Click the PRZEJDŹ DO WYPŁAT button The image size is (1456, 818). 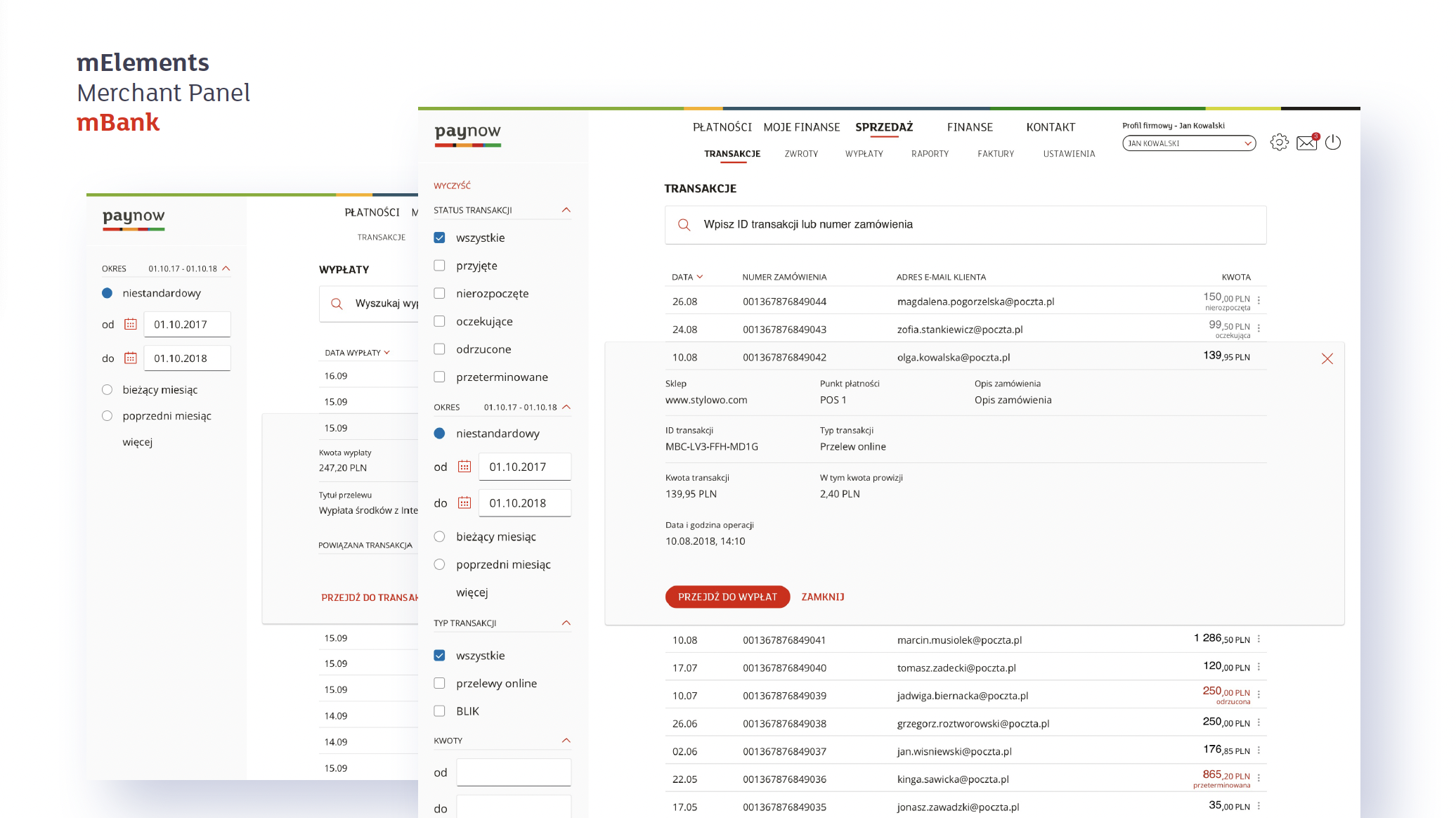click(727, 597)
